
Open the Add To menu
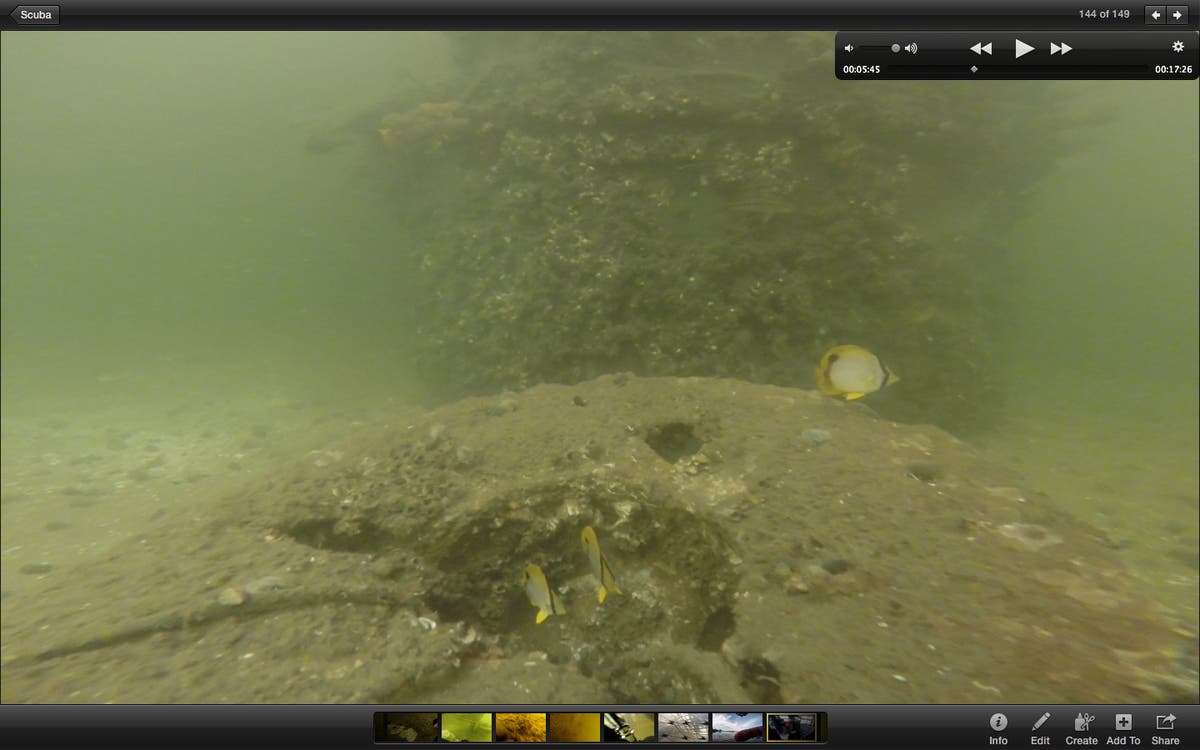point(1123,728)
